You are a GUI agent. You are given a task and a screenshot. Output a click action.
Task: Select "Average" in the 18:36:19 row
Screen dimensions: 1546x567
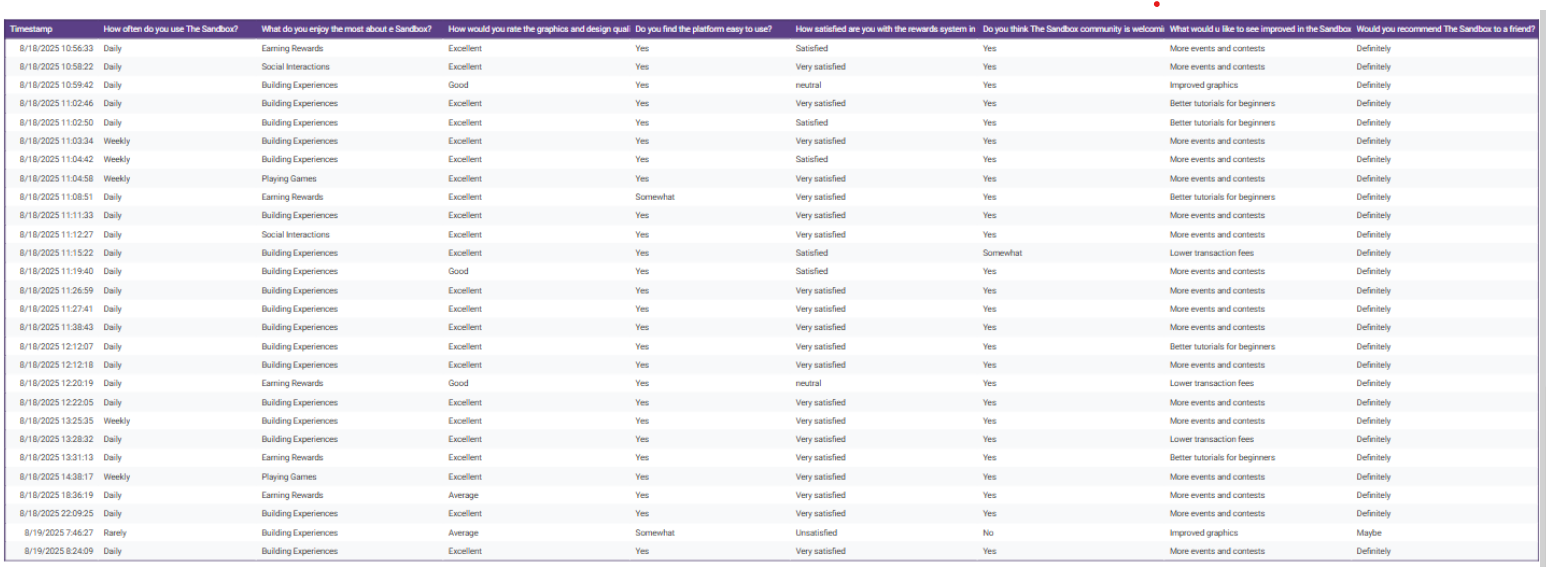click(463, 496)
